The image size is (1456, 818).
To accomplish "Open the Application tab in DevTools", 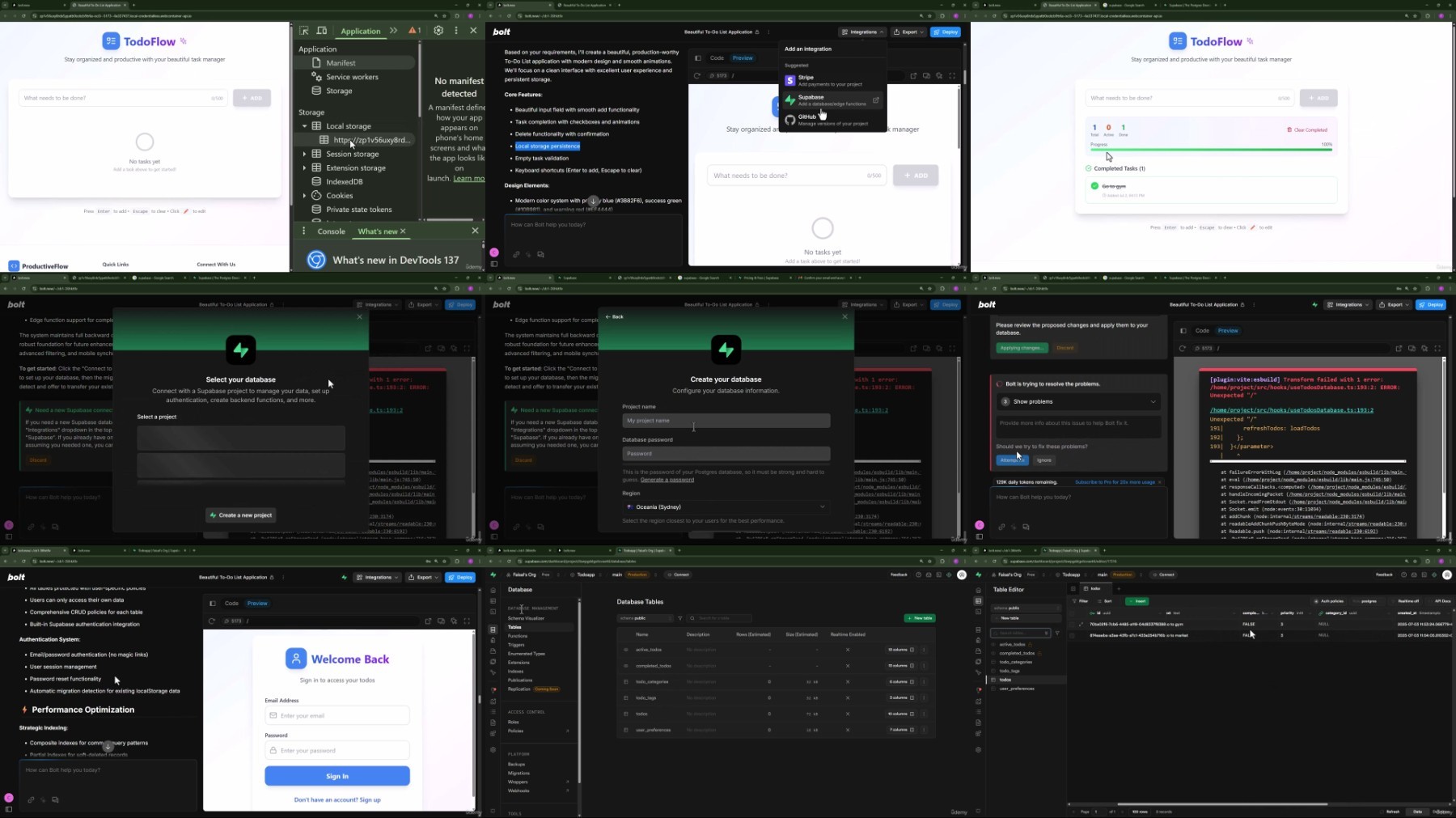I will pos(361,31).
